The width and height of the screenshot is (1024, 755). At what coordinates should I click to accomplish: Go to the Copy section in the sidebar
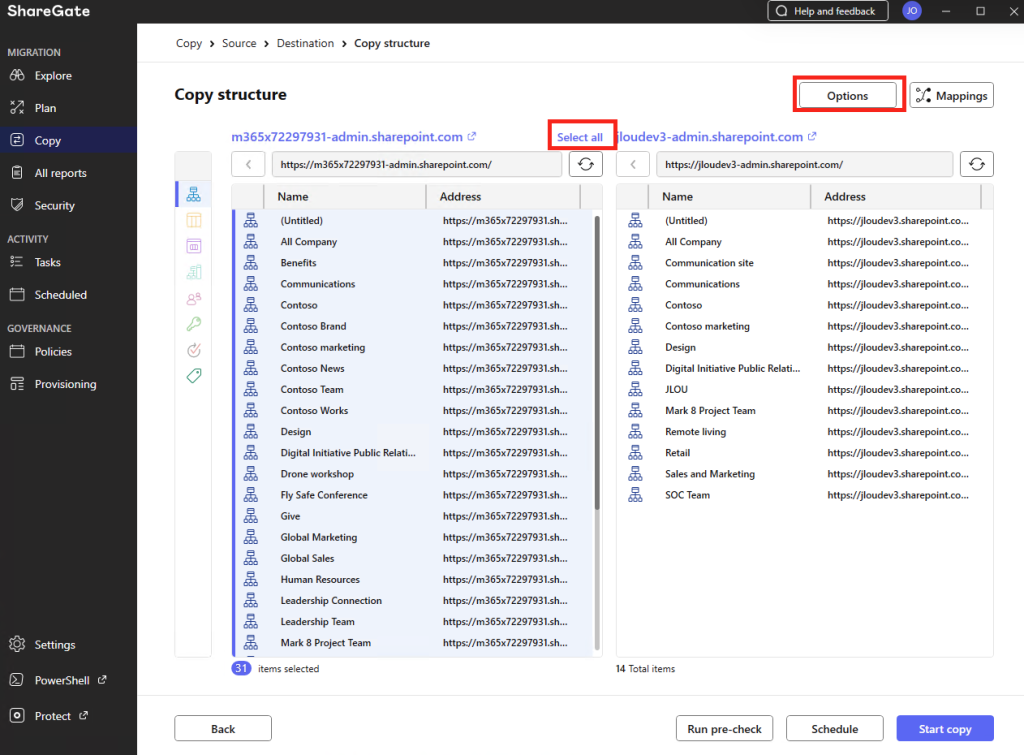point(69,140)
